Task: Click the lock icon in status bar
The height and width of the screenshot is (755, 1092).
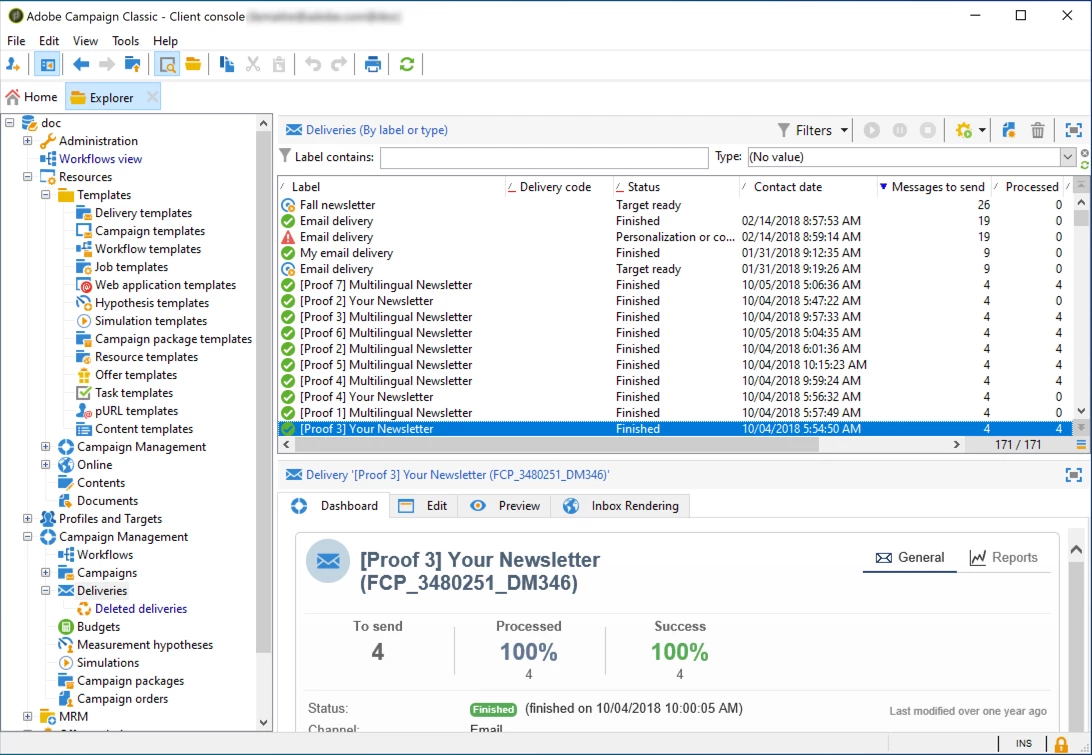Action: coord(1061,745)
